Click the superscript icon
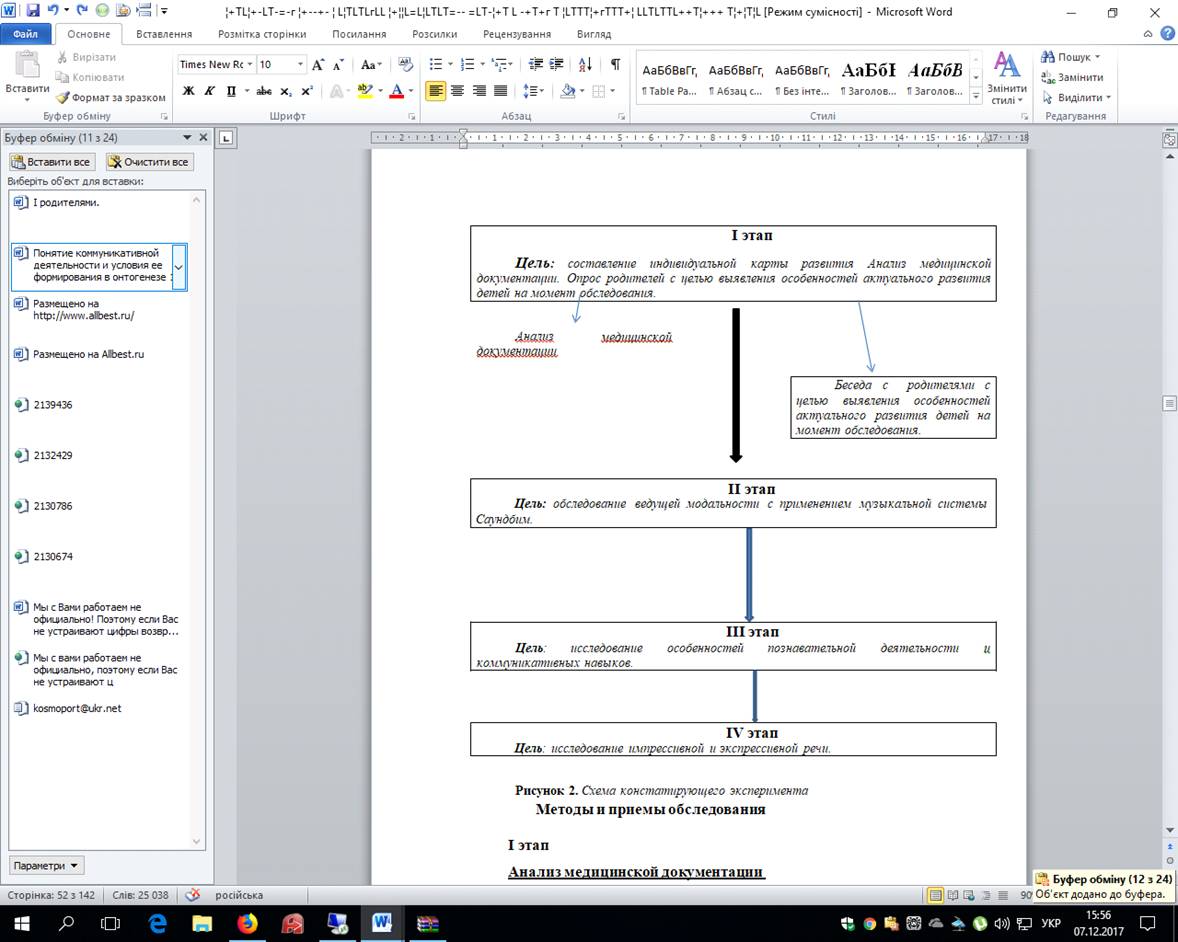Screen dimensions: 1178x942 tap(307, 91)
